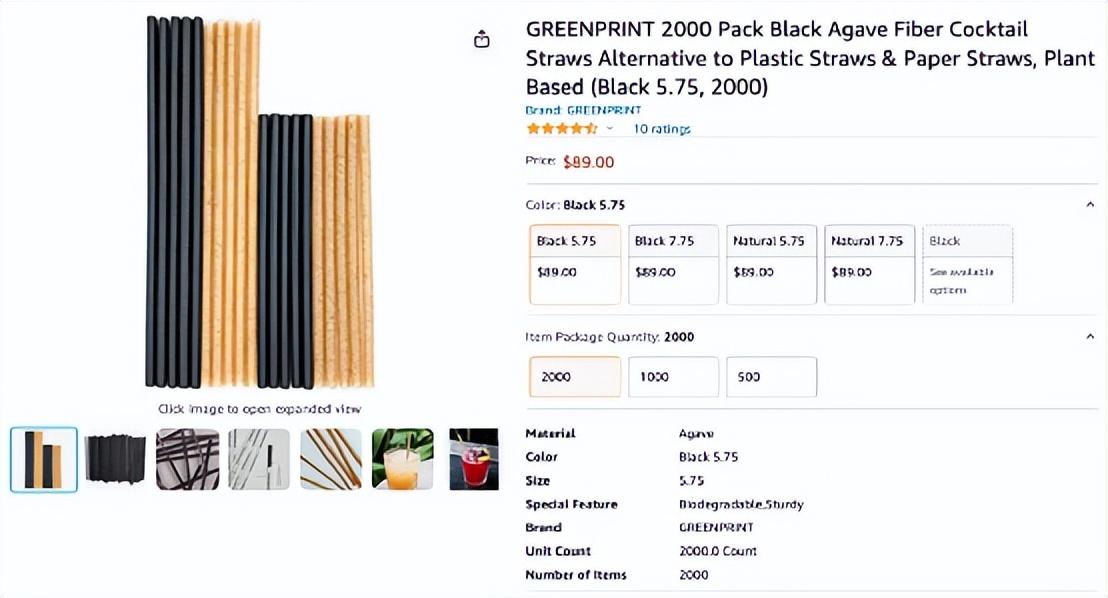See available options for Black
1108x598 pixels.
967,264
